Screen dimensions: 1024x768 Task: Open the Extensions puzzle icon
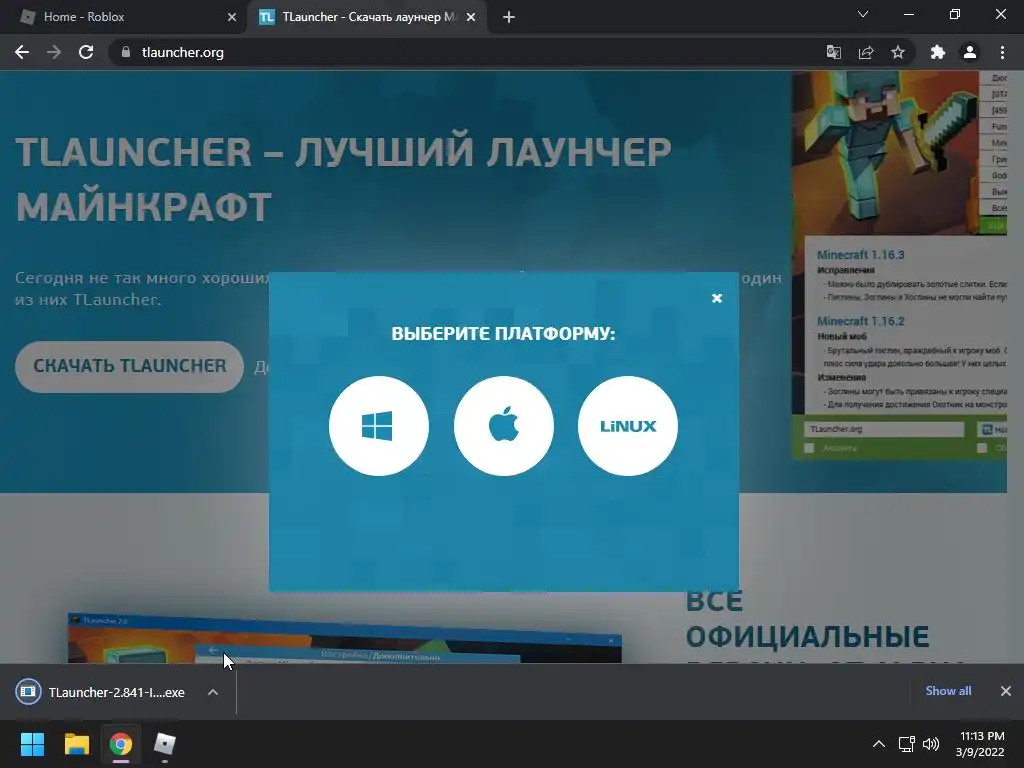pos(938,52)
